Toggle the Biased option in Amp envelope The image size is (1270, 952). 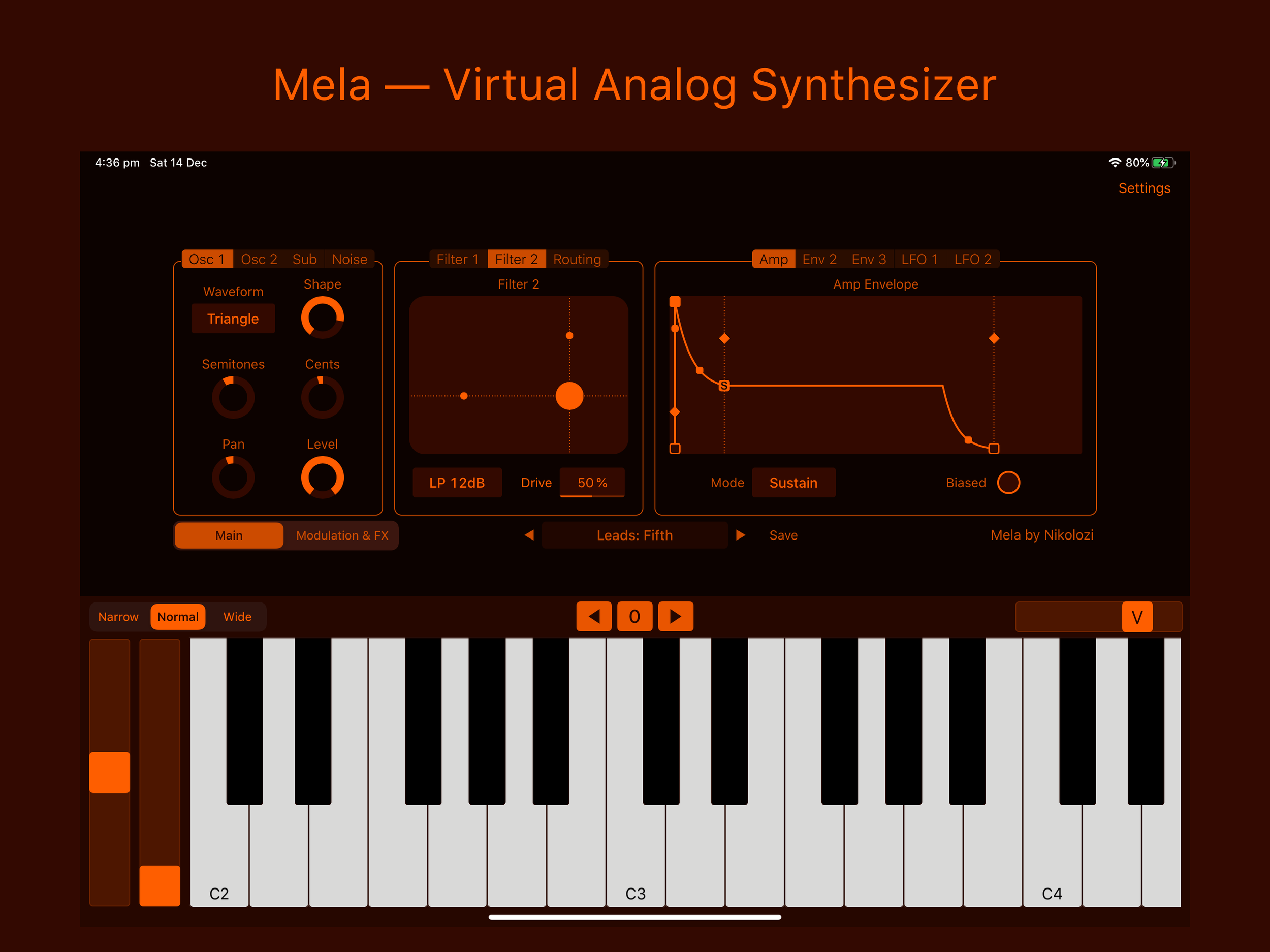[x=1008, y=483]
